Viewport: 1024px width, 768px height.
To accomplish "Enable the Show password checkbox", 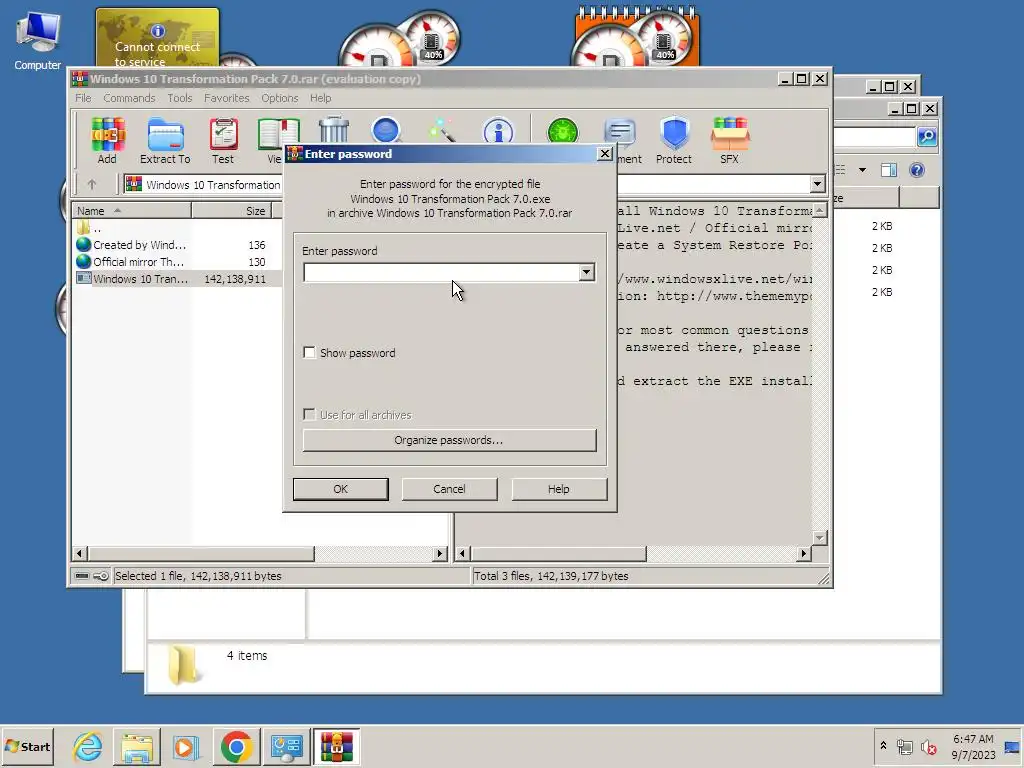I will click(x=310, y=353).
